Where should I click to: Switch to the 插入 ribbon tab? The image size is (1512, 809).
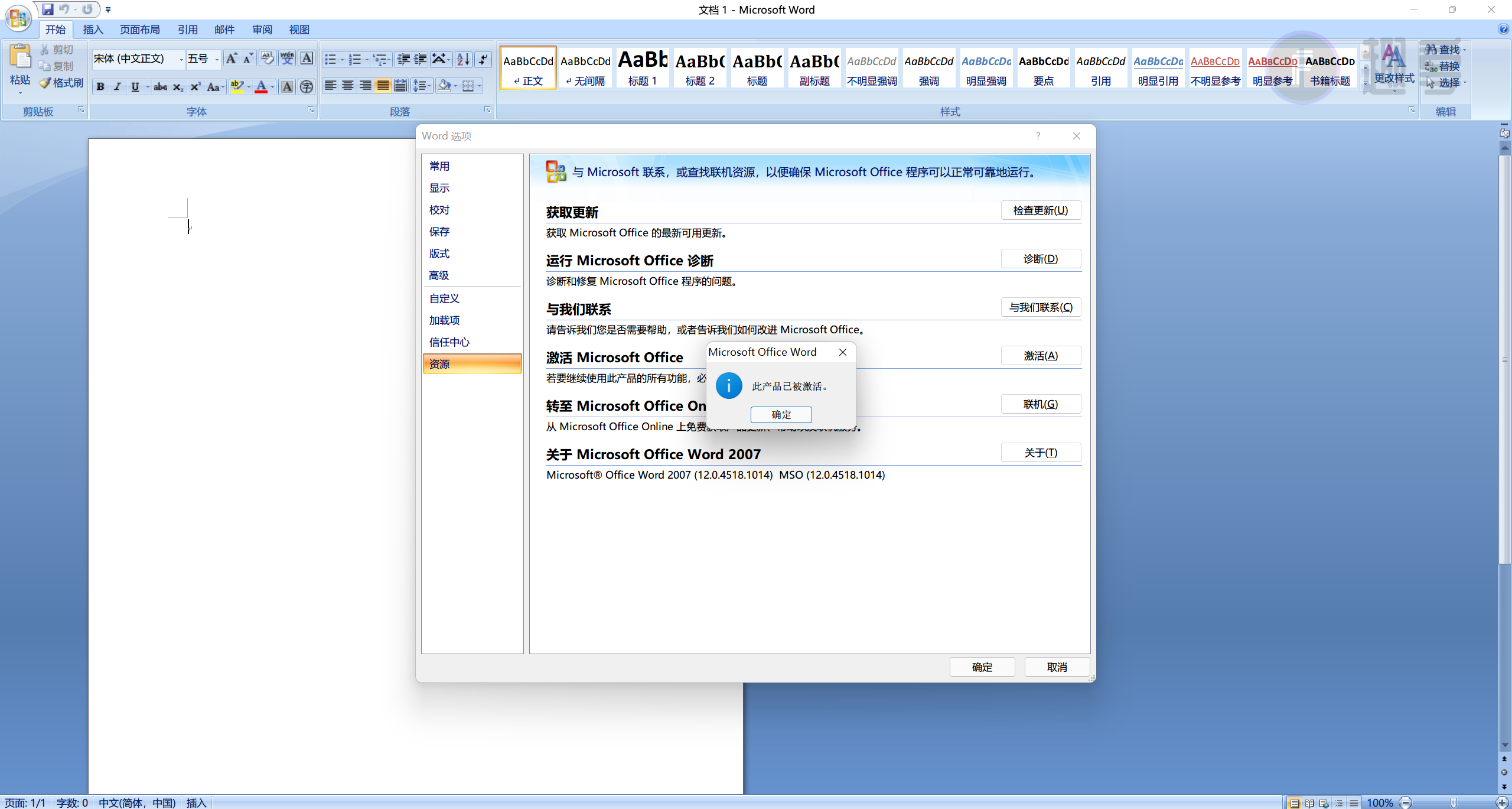93,30
